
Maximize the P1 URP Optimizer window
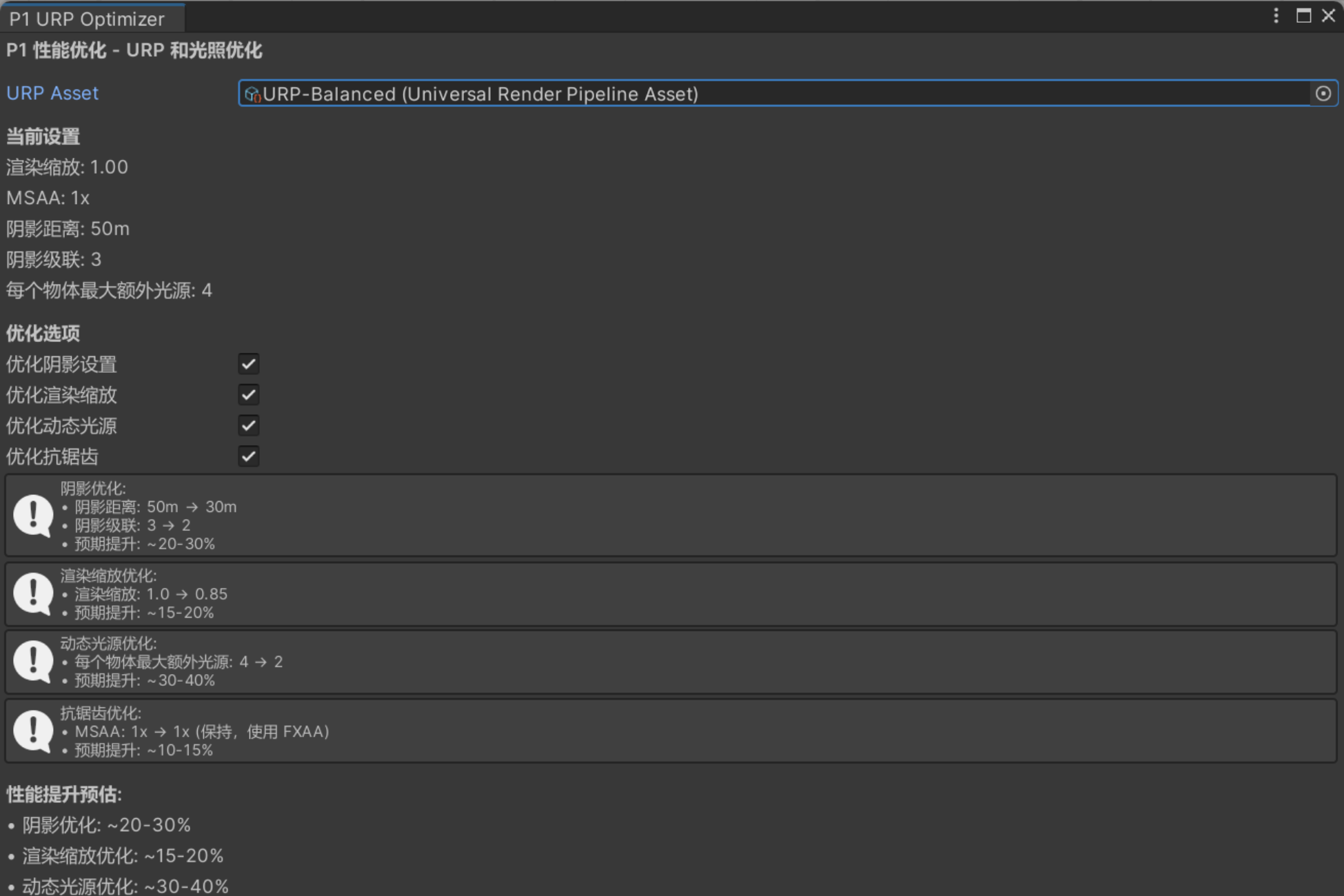point(1303,16)
